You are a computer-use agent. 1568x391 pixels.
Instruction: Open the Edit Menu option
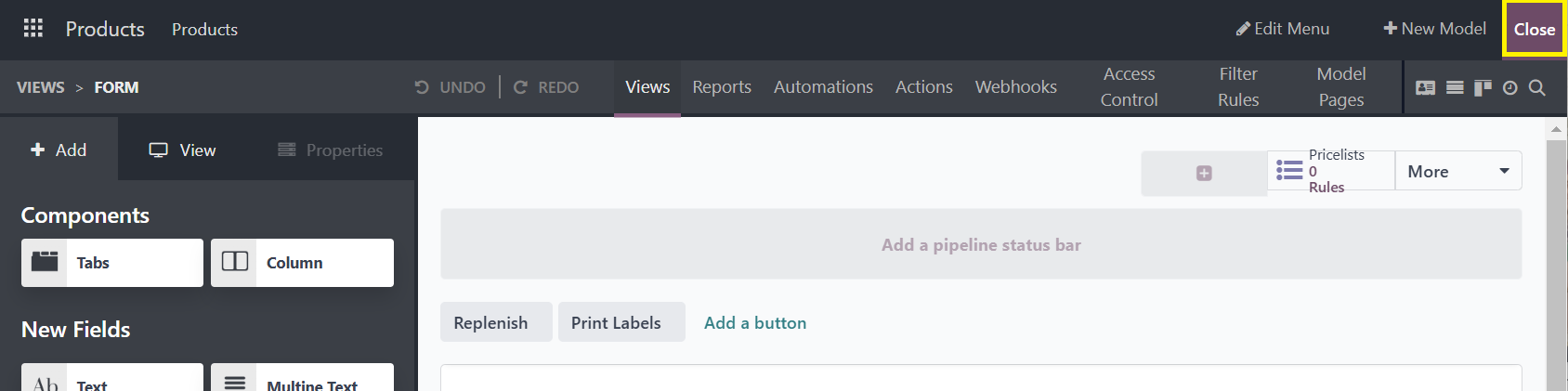[1283, 29]
